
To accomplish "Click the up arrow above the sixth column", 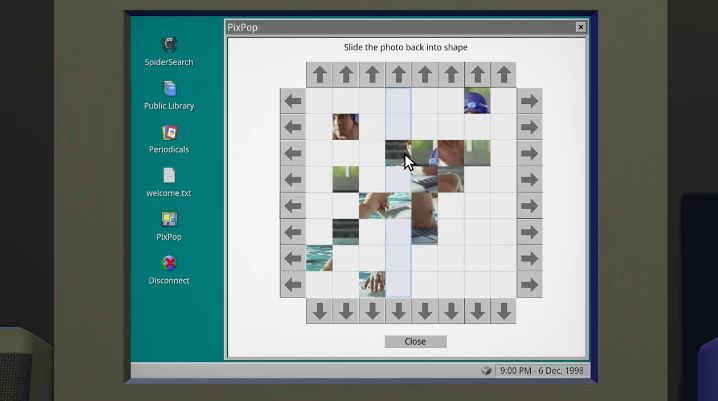I will click(x=451, y=75).
